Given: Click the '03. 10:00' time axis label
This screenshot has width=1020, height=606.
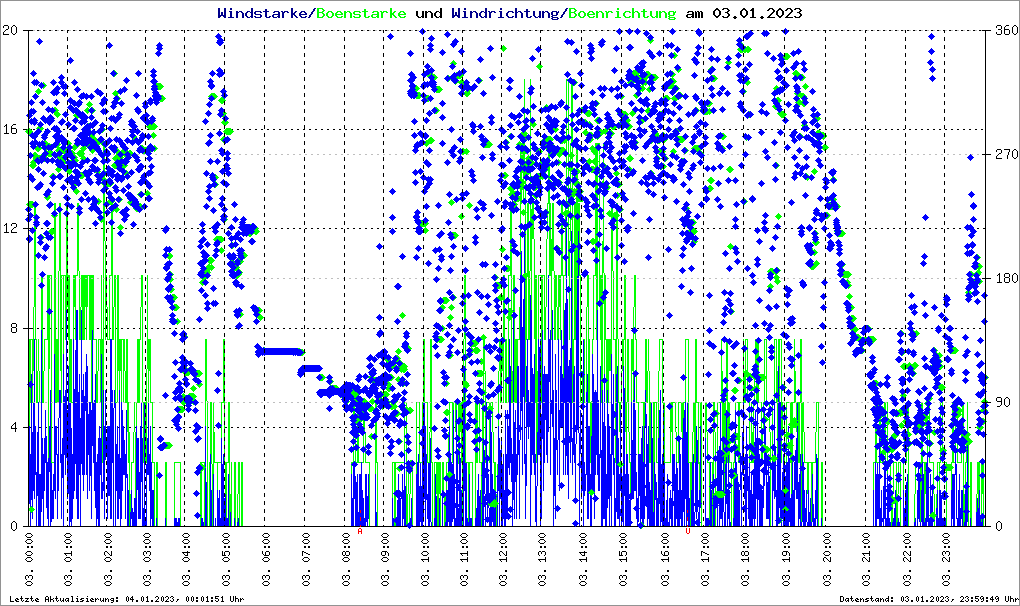Looking at the screenshot, I should [x=425, y=559].
